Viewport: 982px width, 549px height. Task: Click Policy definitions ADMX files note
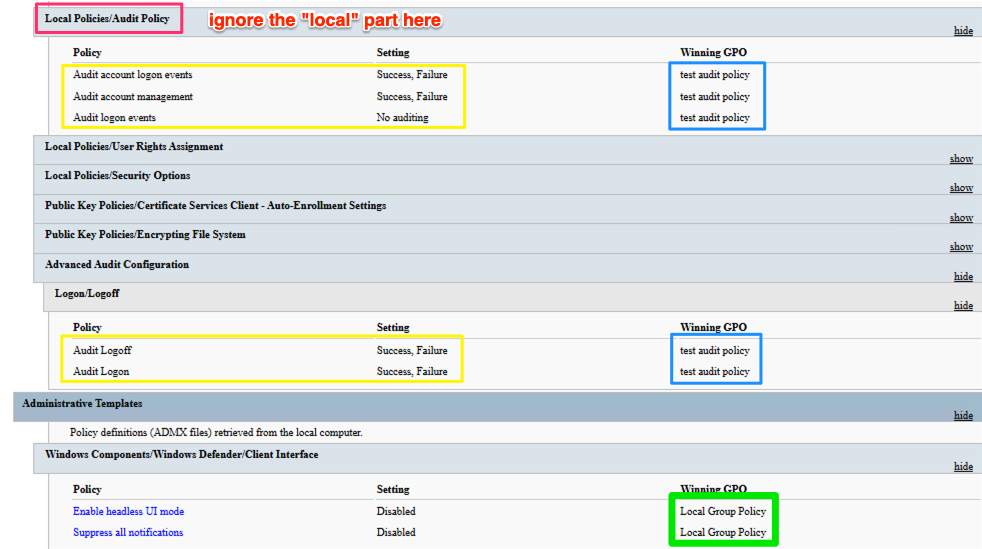[216, 433]
